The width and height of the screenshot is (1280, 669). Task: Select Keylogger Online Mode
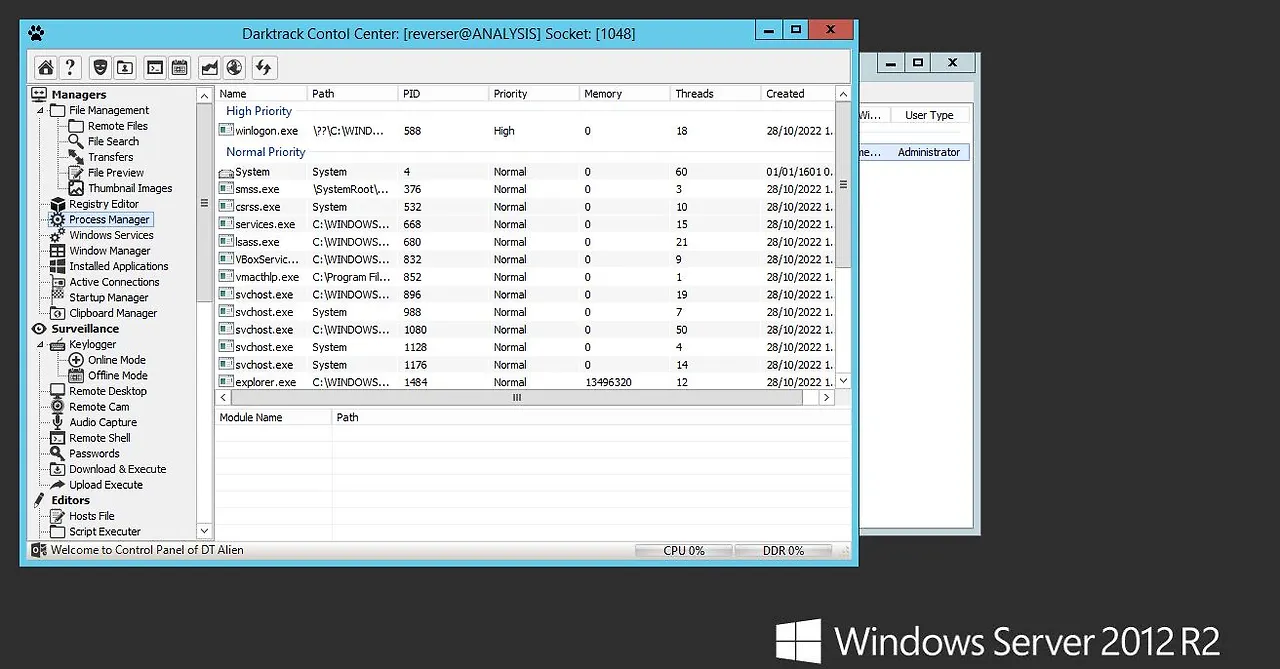(x=117, y=360)
